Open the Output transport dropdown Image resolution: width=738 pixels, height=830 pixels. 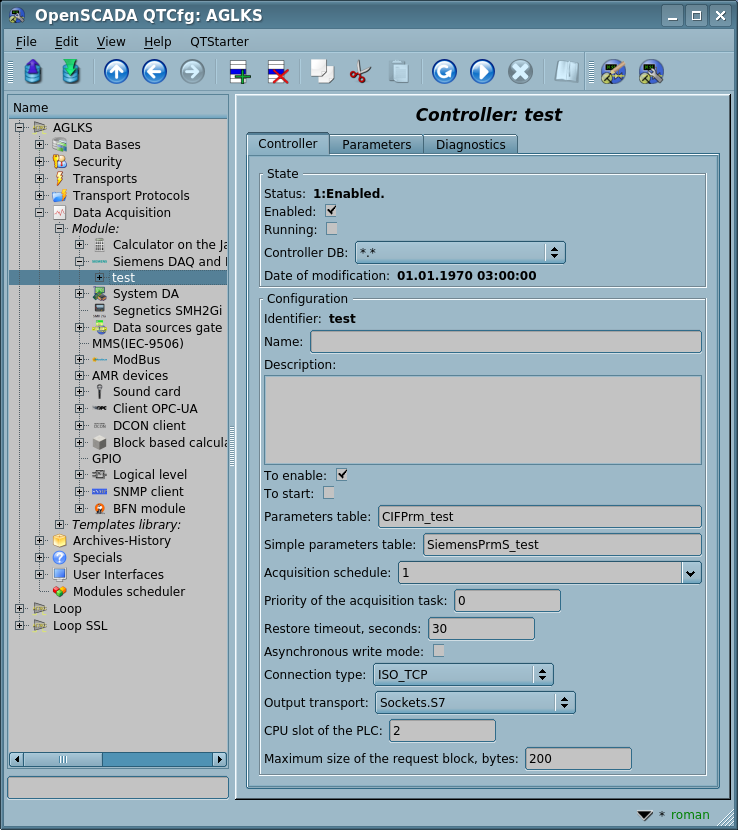click(475, 702)
